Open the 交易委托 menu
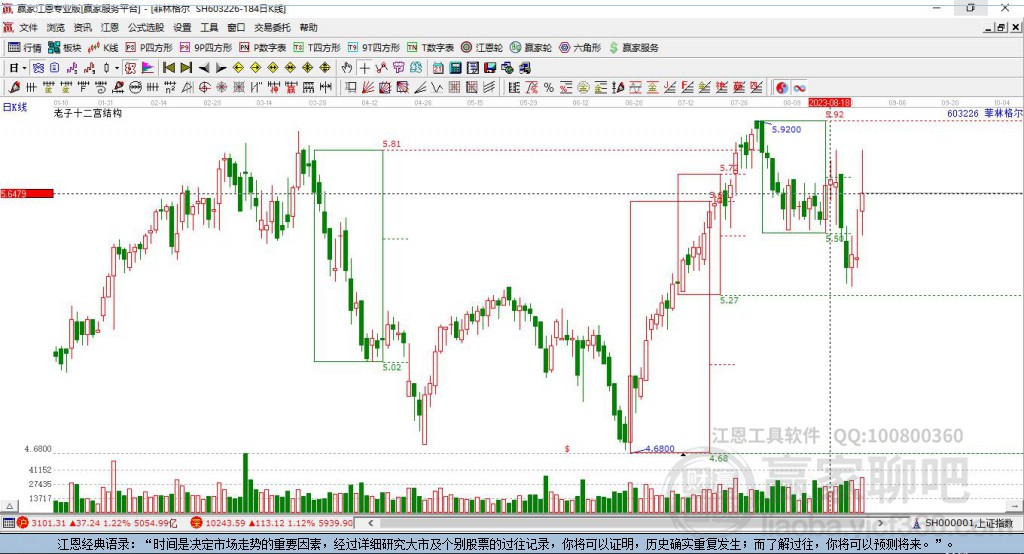The width and height of the screenshot is (1024, 554). [272, 27]
